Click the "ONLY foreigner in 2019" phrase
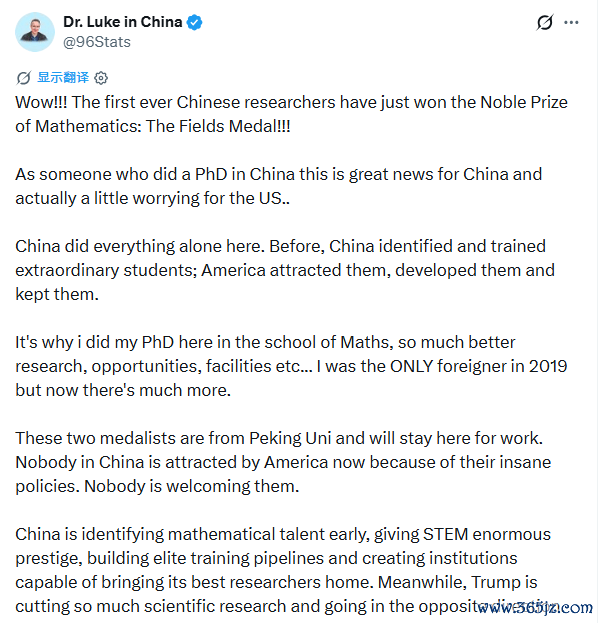600x623 pixels. (478, 366)
